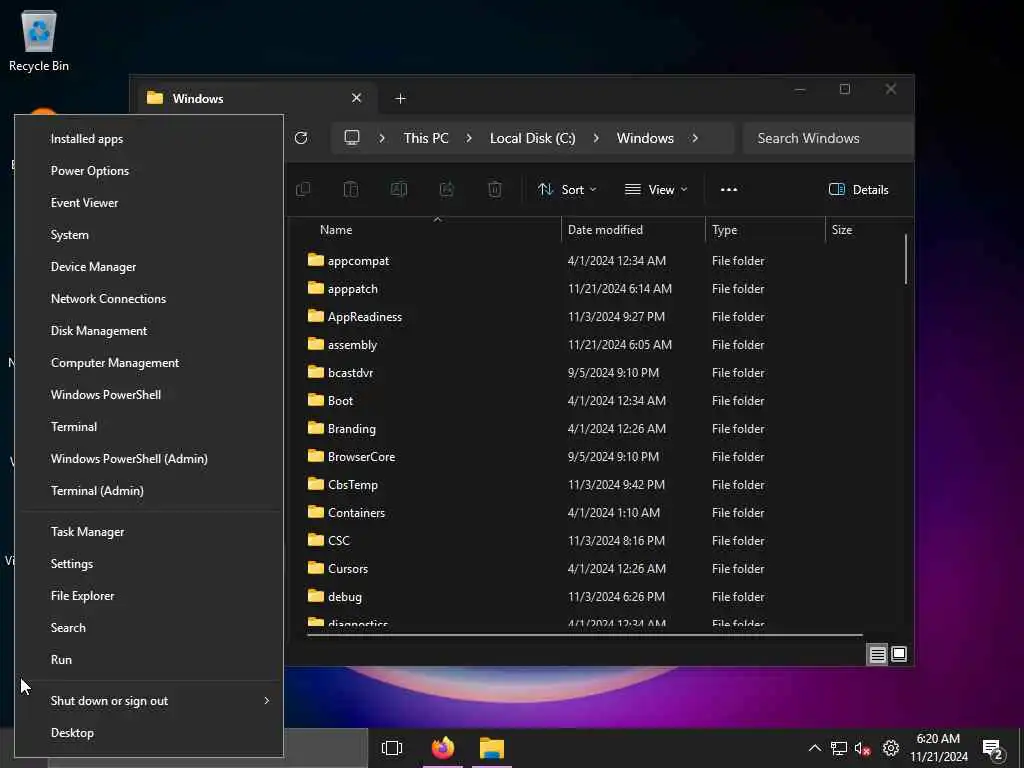Switch to details list view icon

pos(877,654)
